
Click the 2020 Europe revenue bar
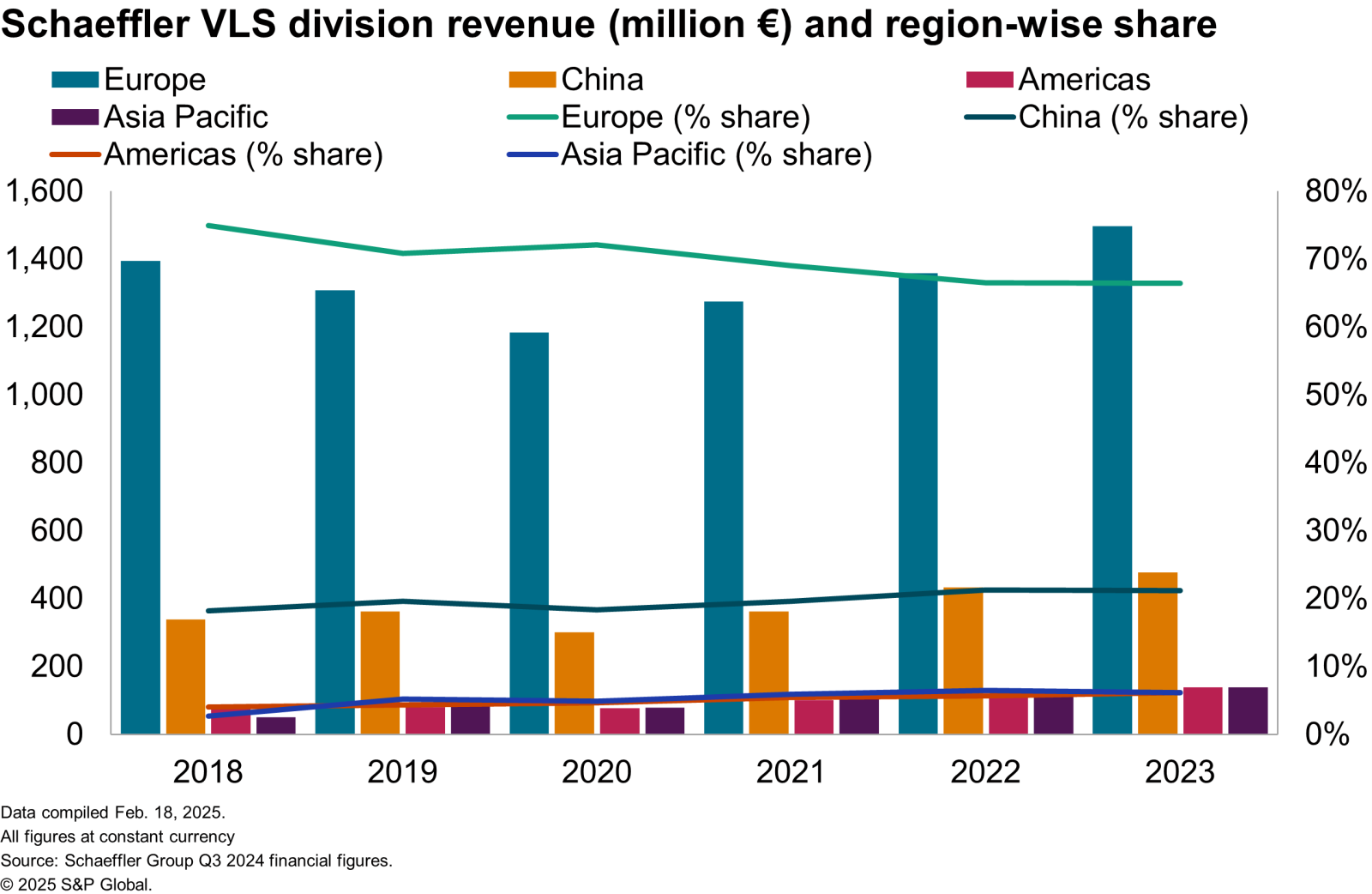point(529,532)
